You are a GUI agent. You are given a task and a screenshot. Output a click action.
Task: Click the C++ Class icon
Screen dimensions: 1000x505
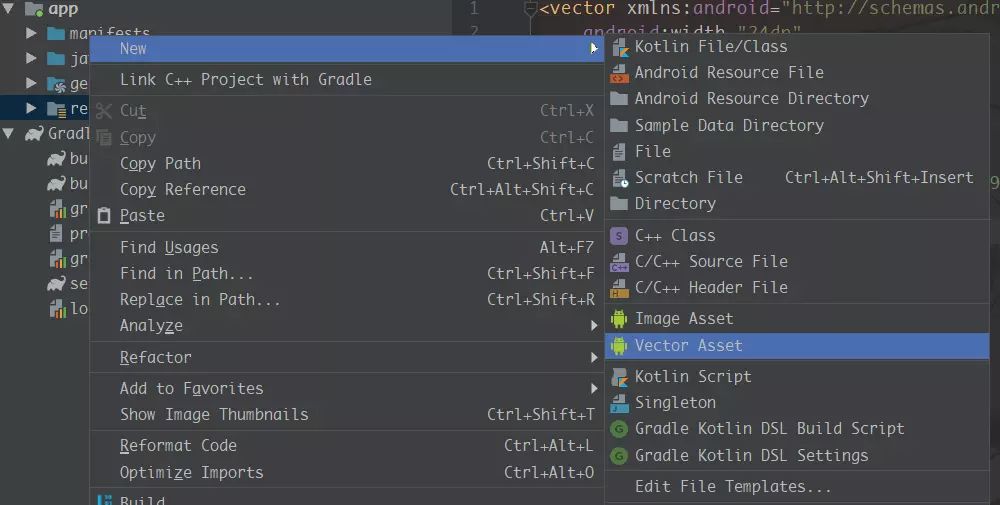619,236
